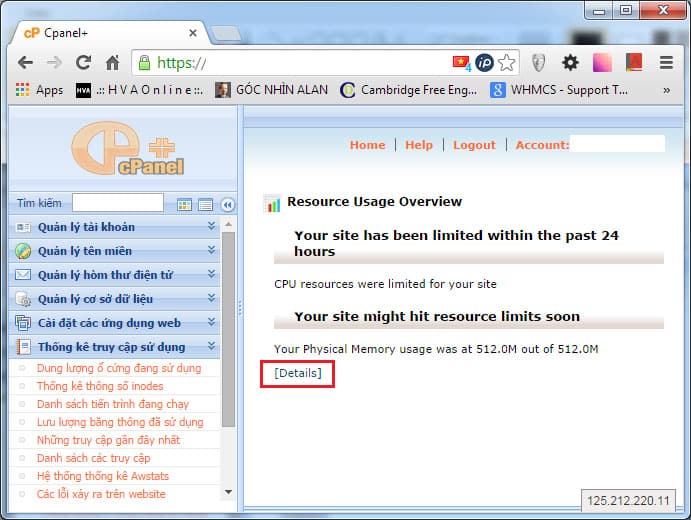This screenshot has height=520, width=691.
Task: Click the email envelope icon
Action: point(23,275)
